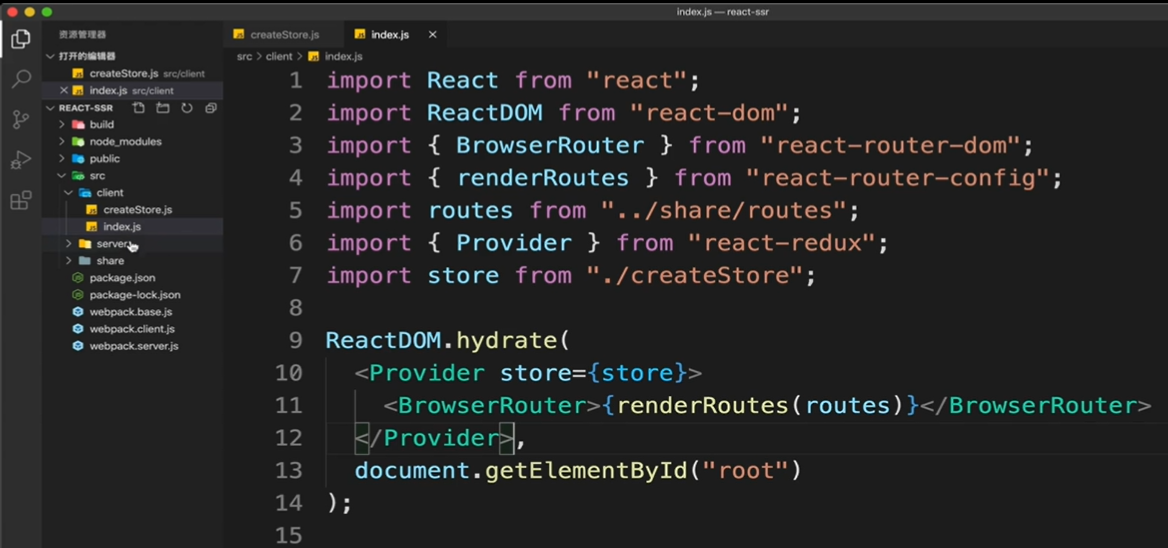Close the window with red button
Image resolution: width=1168 pixels, height=548 pixels.
12,12
